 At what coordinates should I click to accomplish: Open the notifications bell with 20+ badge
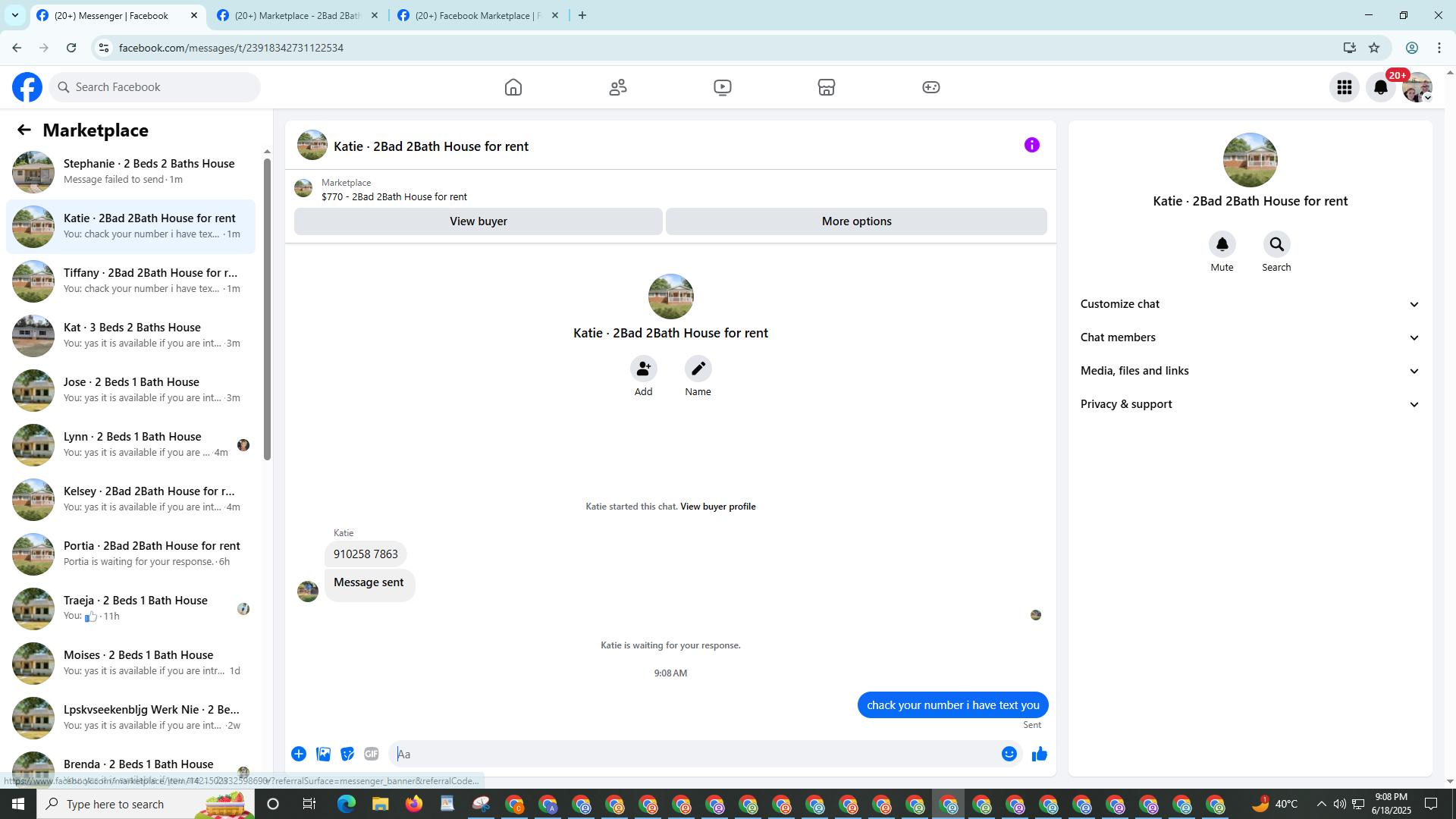(1381, 87)
